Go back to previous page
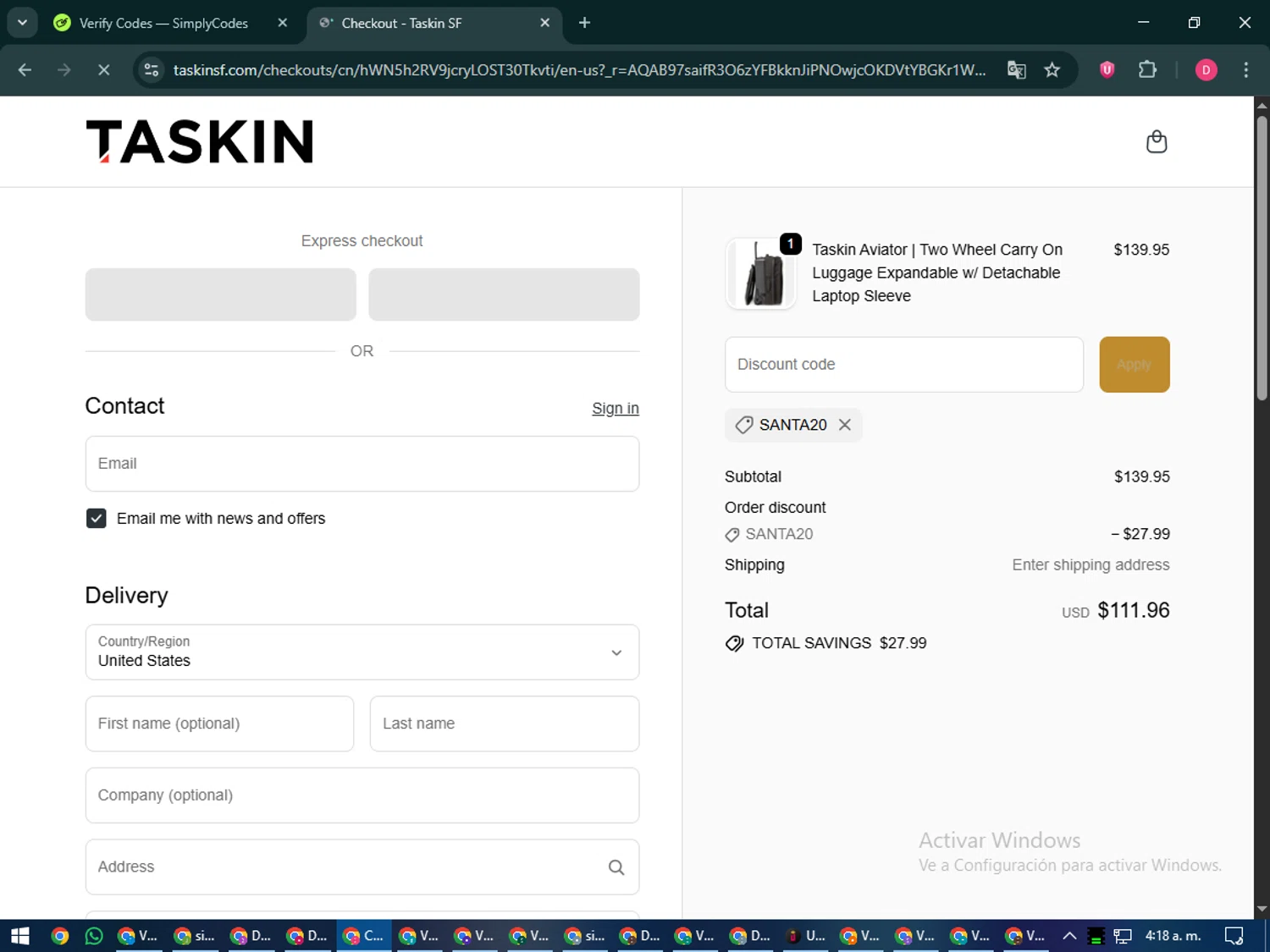 pos(25,70)
